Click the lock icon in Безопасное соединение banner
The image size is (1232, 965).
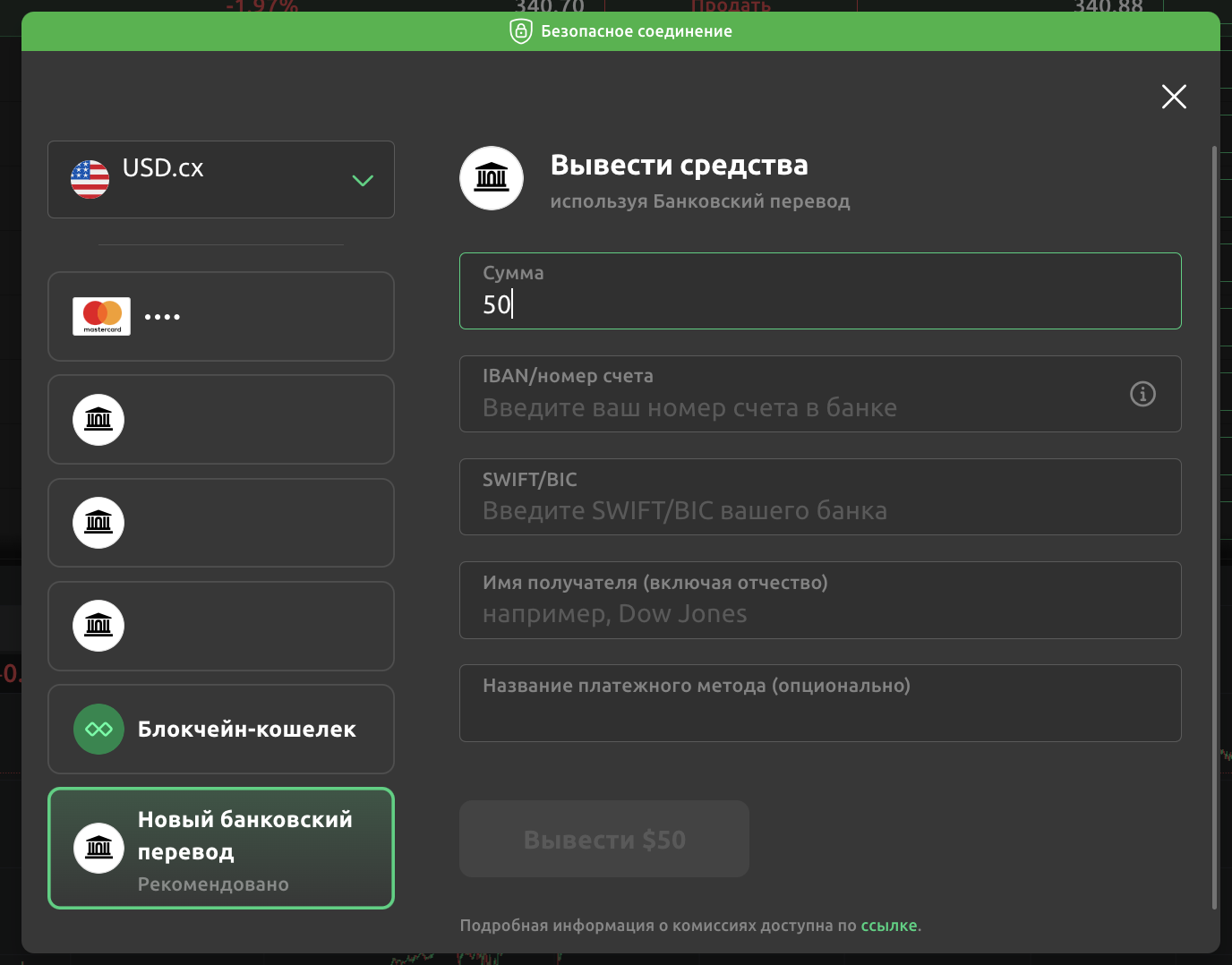pyautogui.click(x=522, y=30)
